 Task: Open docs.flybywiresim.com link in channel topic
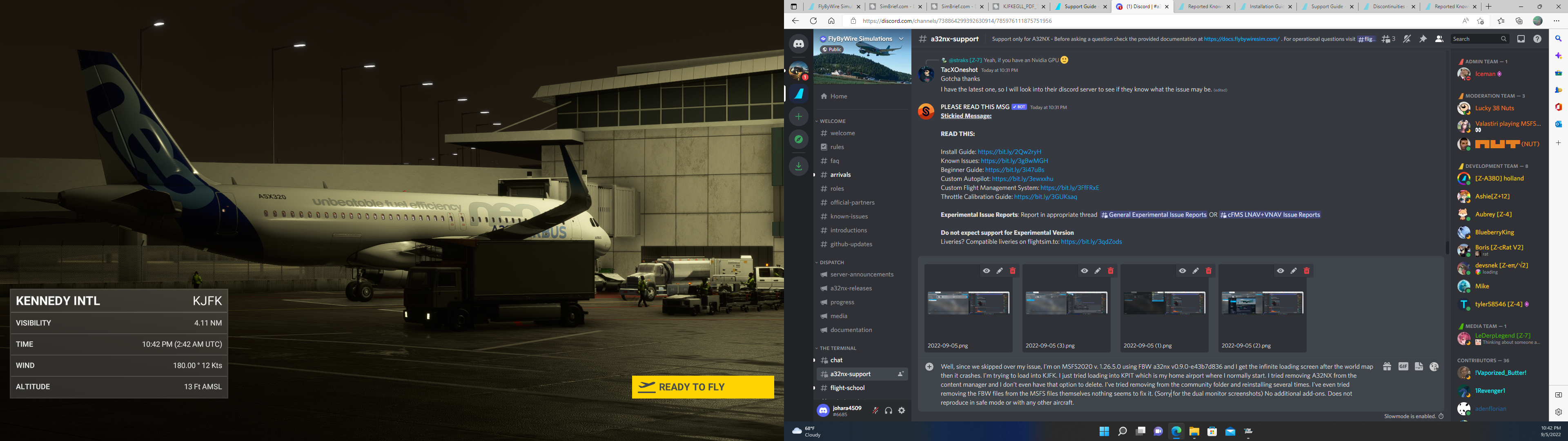point(1241,39)
